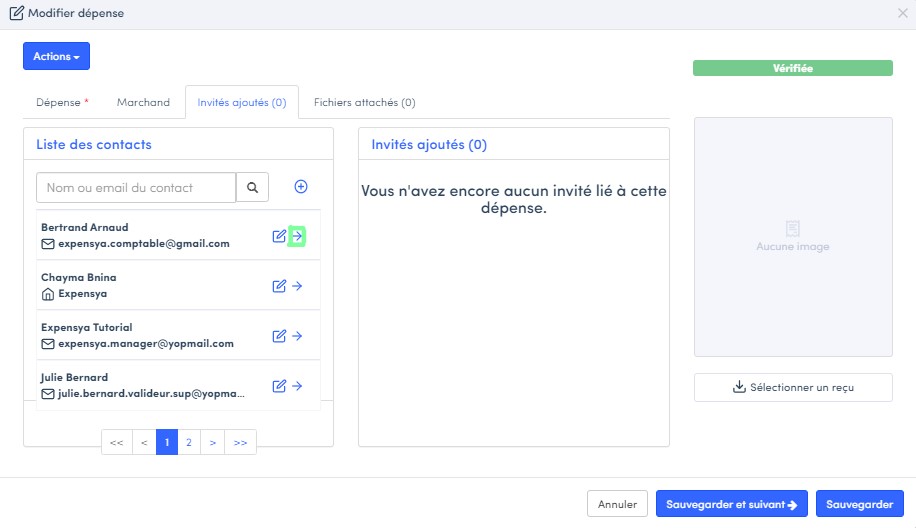This screenshot has width=916, height=528.
Task: Add Chayma Bnina as guest with arrow icon
Action: (x=297, y=286)
